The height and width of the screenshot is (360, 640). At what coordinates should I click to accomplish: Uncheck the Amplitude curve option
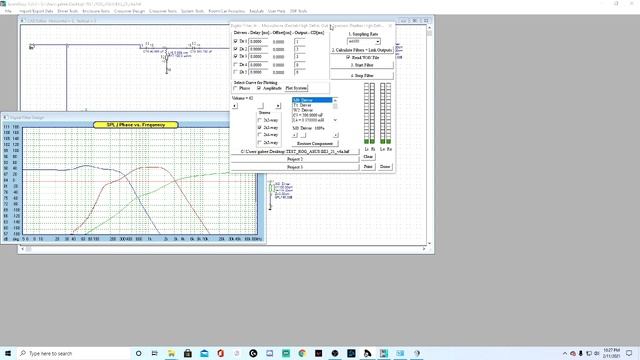[x=259, y=88]
